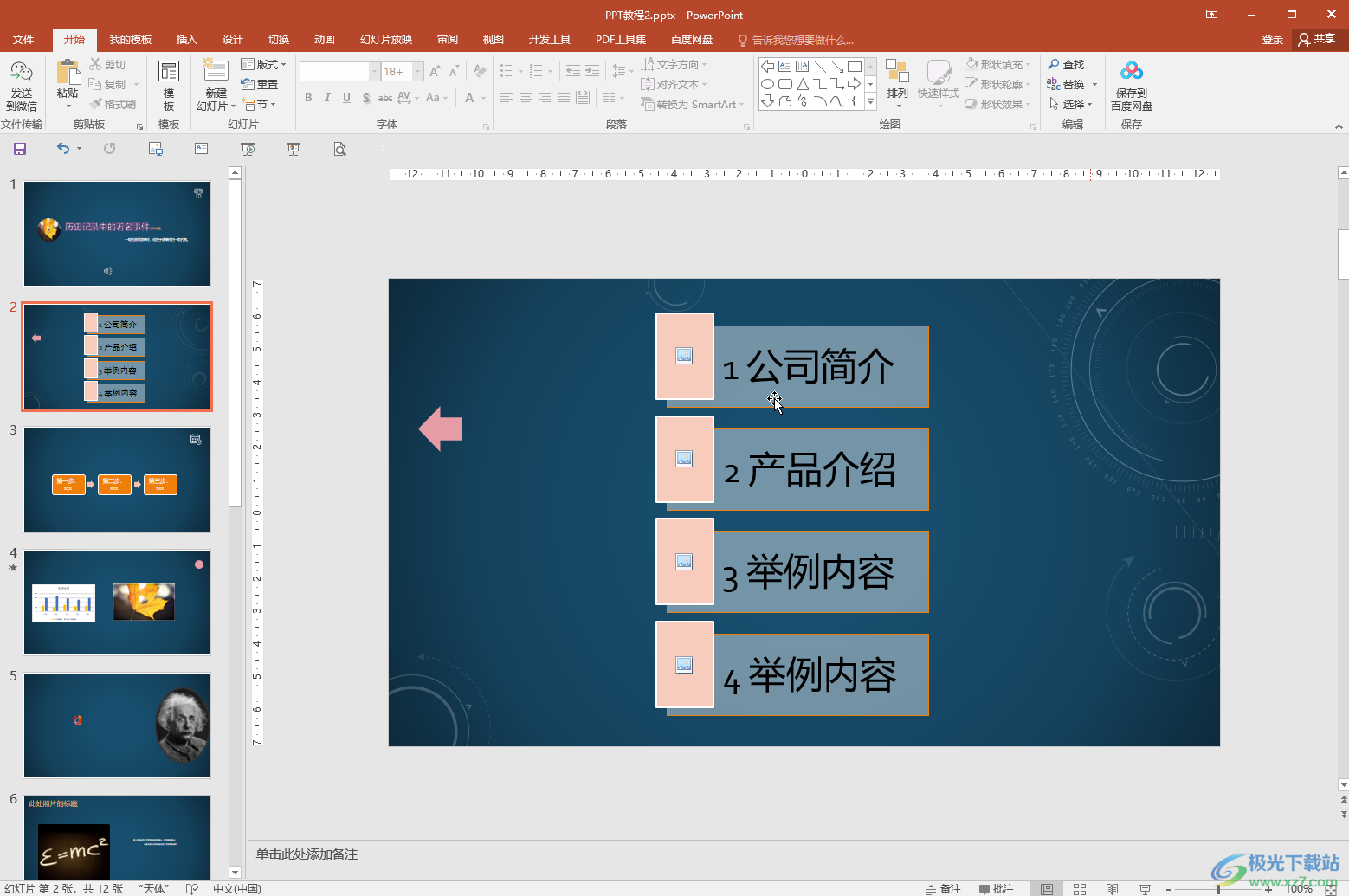Toggle Underline formatting
Screen dimensions: 1349x896
click(x=346, y=98)
